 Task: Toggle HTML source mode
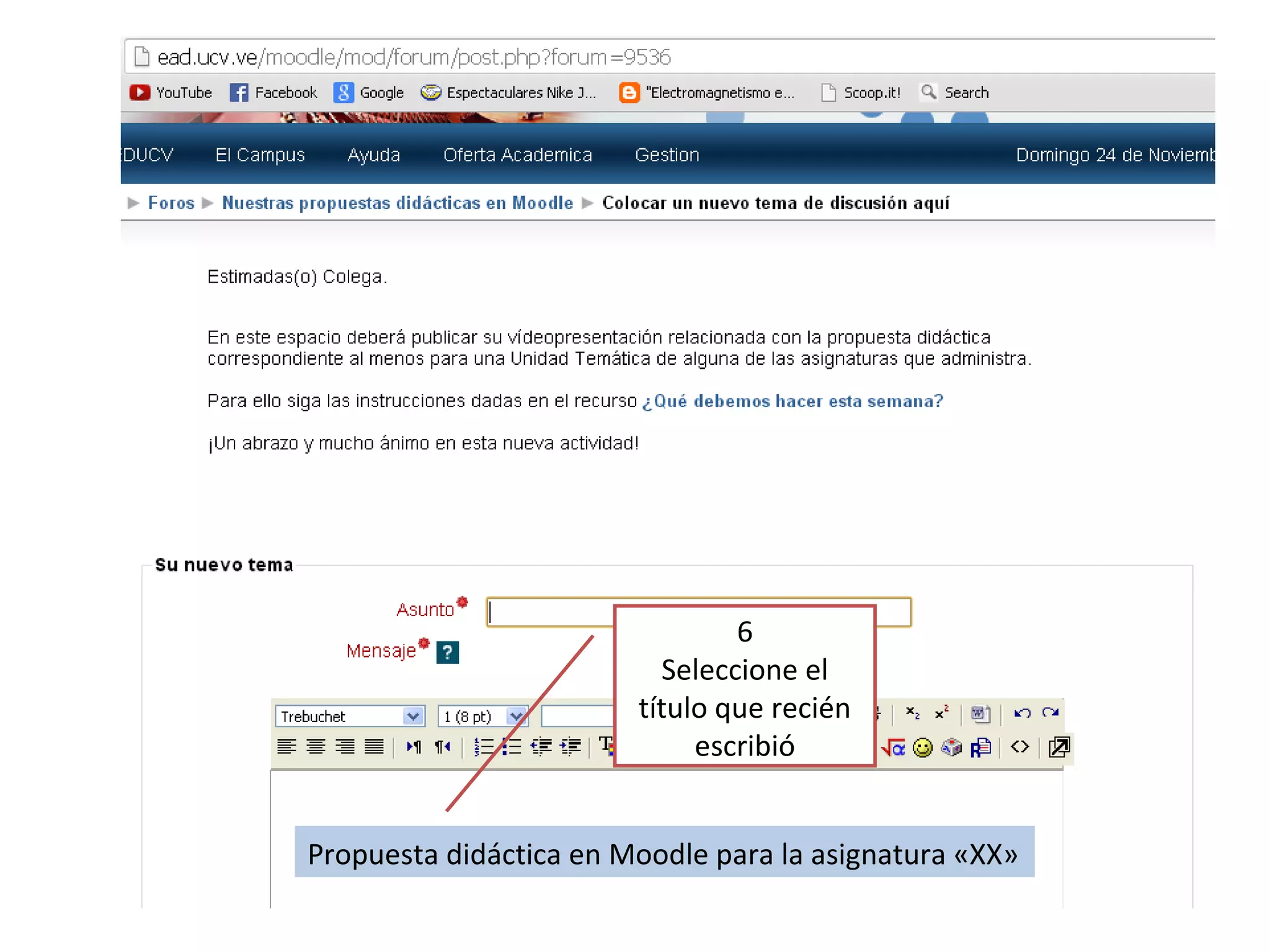pos(1020,747)
